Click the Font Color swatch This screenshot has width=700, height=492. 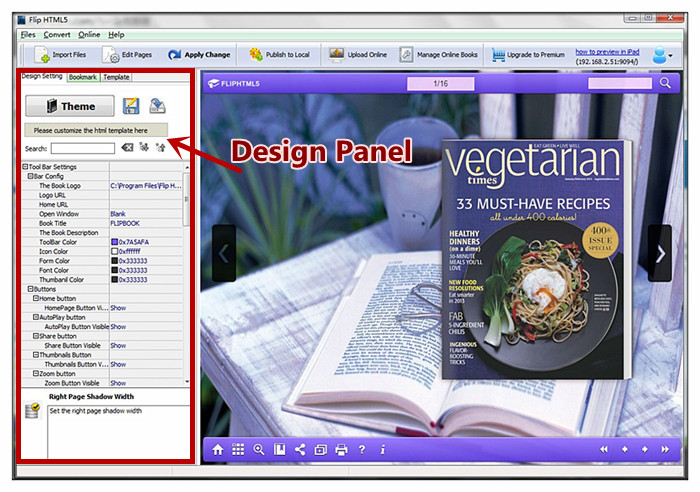(x=114, y=270)
